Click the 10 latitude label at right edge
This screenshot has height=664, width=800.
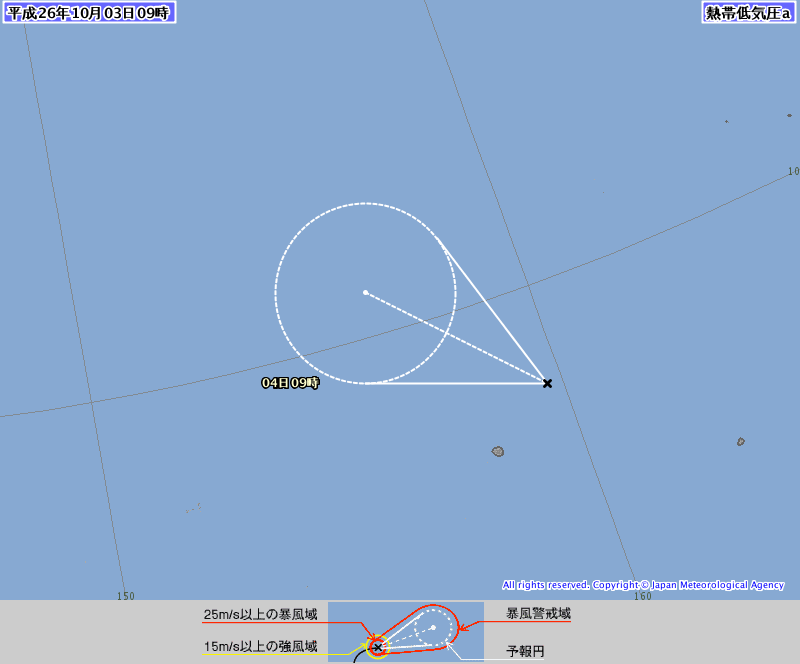793,171
